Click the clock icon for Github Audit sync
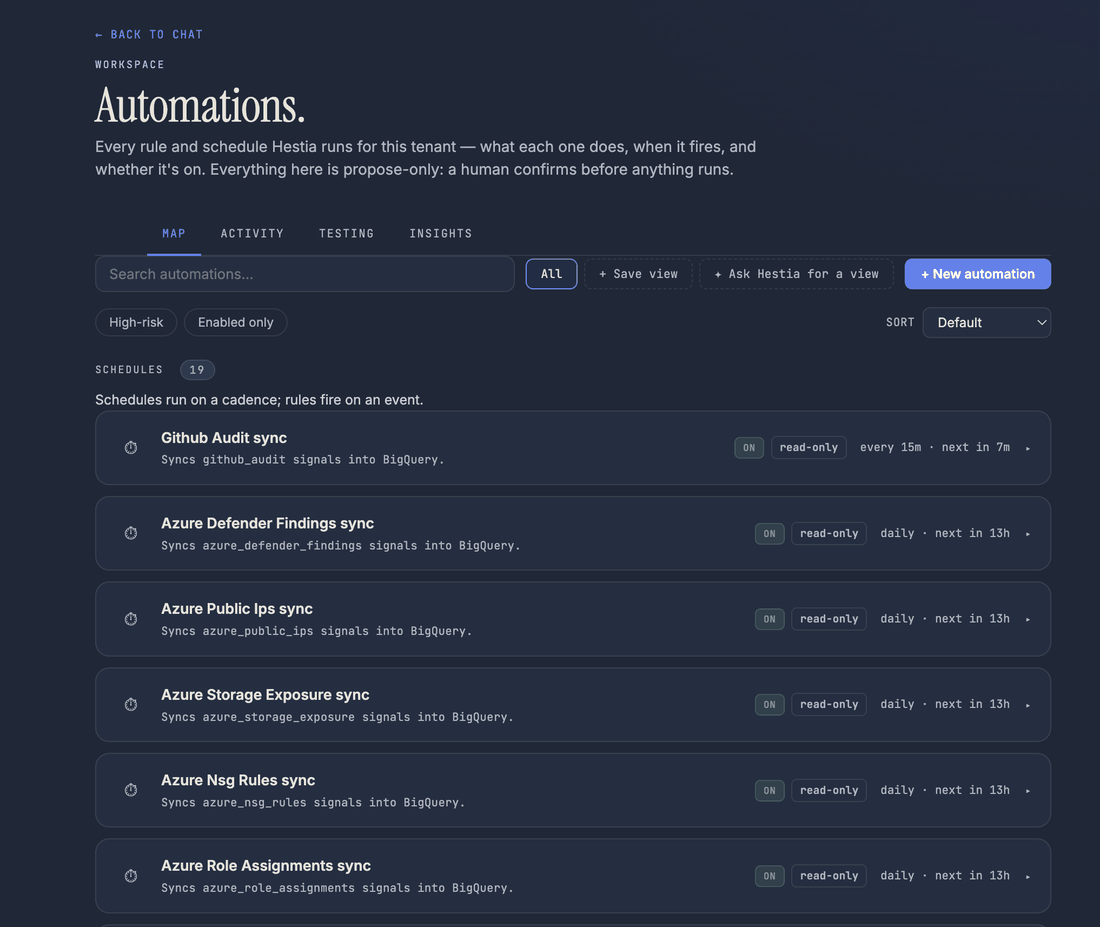Screen dimensions: 1100x927 click(x=130, y=448)
